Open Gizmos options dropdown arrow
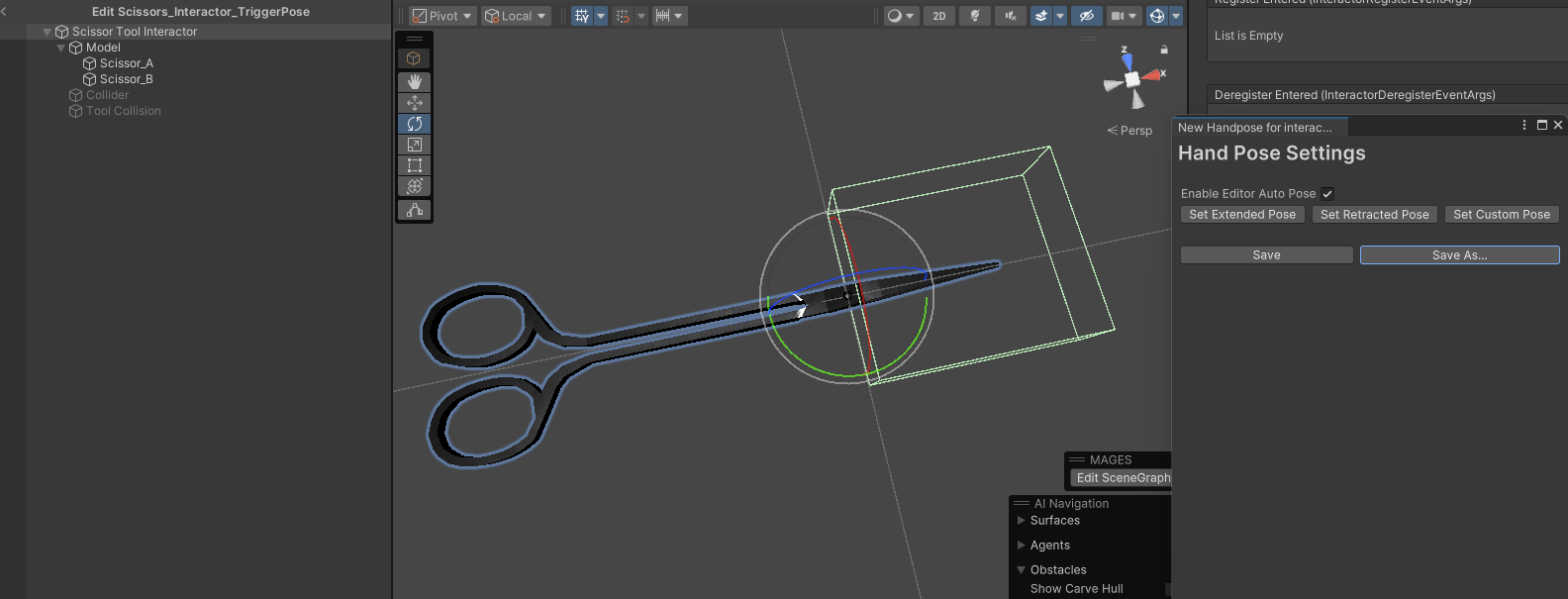1568x599 pixels. tap(1176, 16)
